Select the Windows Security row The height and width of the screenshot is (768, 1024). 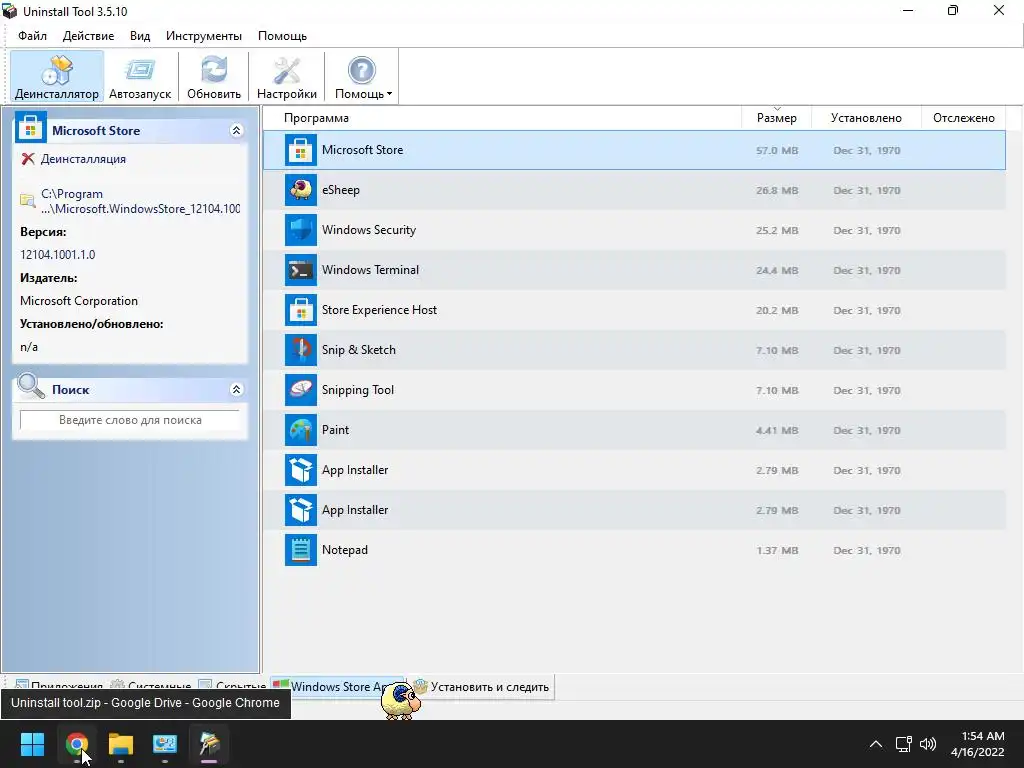pyautogui.click(x=634, y=230)
